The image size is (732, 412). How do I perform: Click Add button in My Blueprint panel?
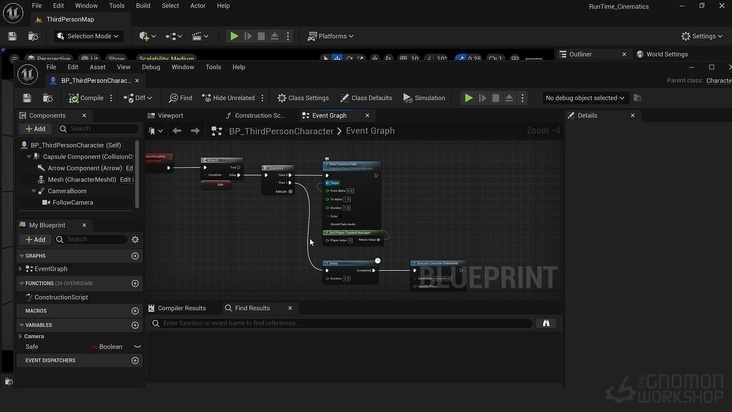point(35,239)
